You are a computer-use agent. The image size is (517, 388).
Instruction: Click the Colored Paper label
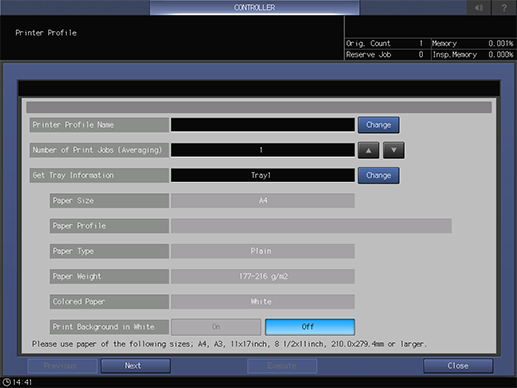109,302
